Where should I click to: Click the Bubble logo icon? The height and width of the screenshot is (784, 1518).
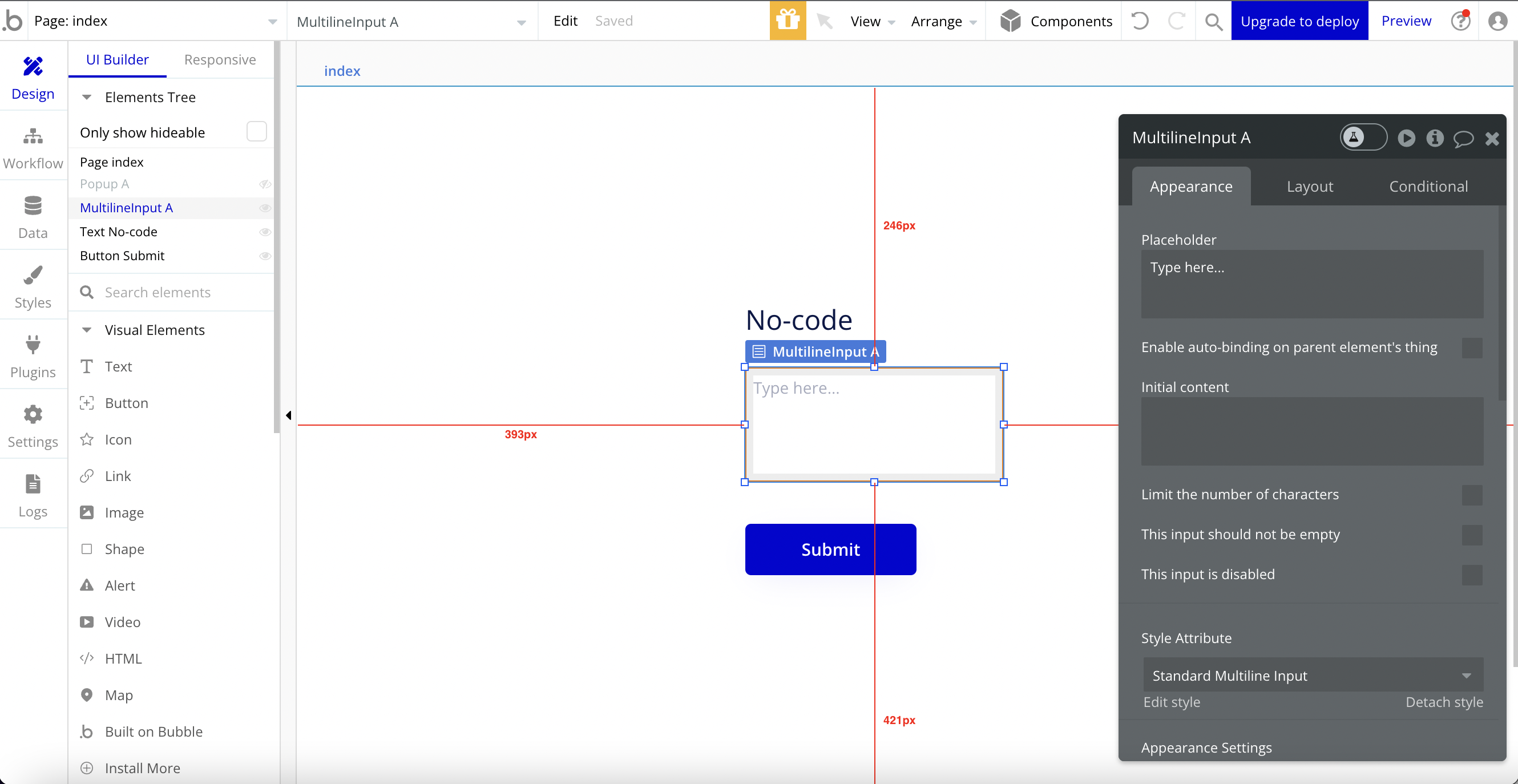(x=13, y=21)
